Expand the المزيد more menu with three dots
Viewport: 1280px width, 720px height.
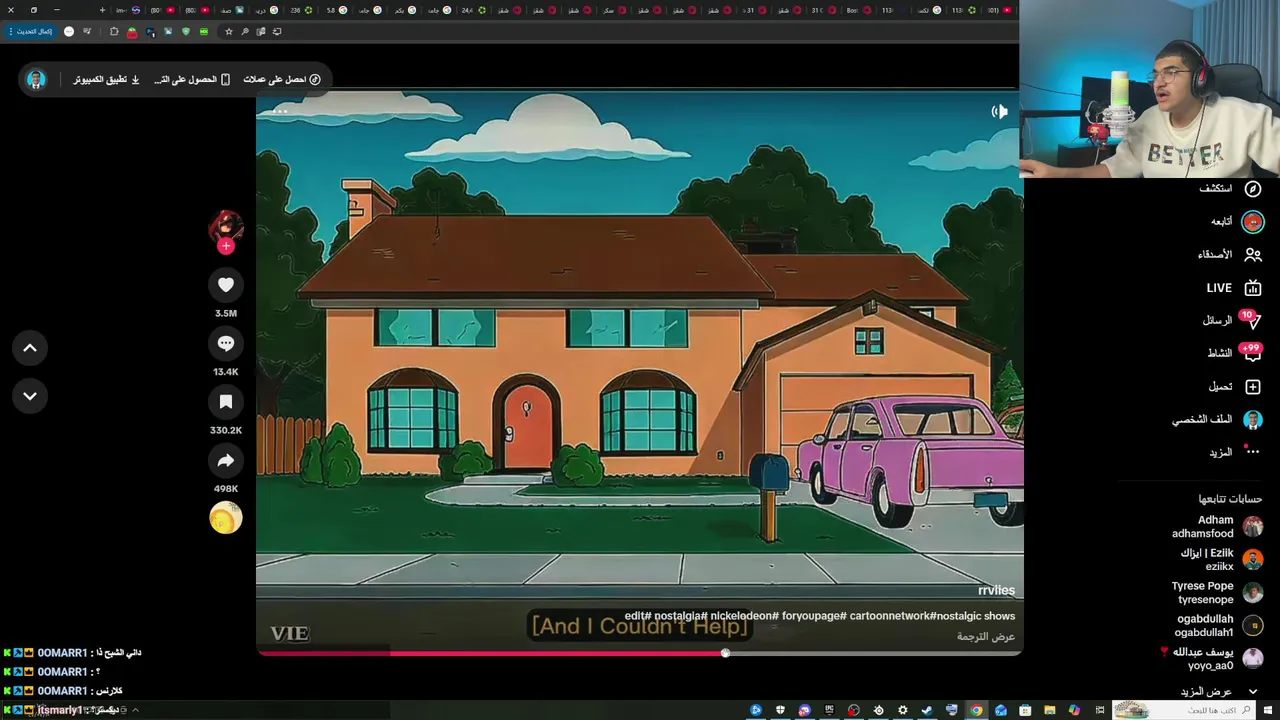pos(1235,452)
